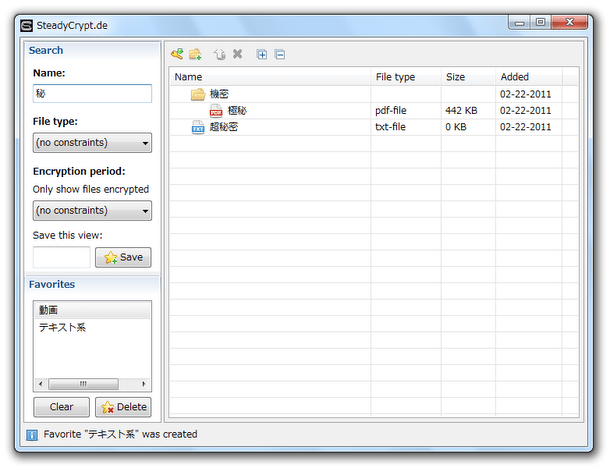The height and width of the screenshot is (468, 610).
Task: Click the Favorites list left scroll arrow
Action: pyautogui.click(x=41, y=384)
